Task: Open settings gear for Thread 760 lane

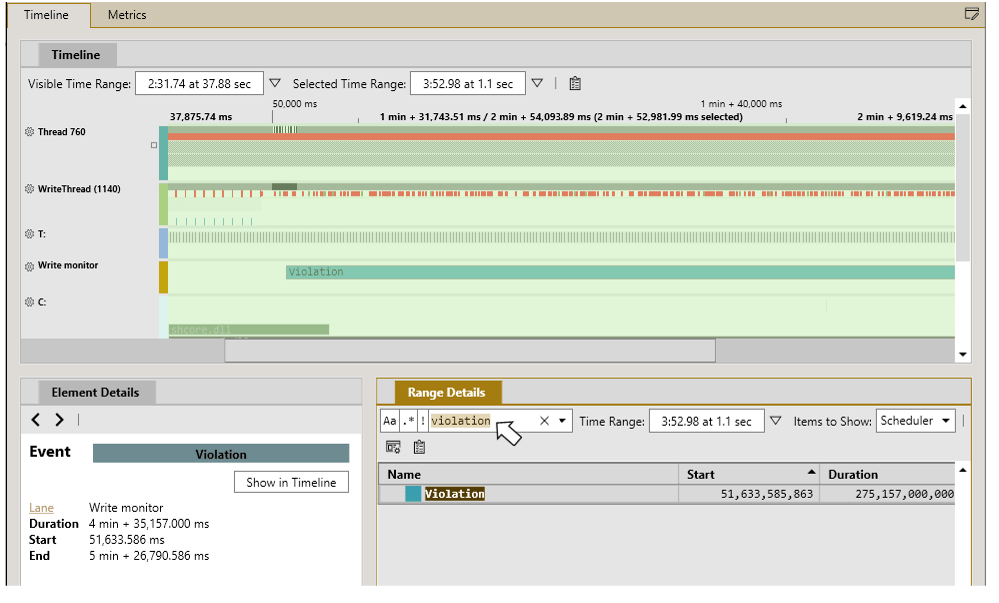Action: (x=29, y=132)
